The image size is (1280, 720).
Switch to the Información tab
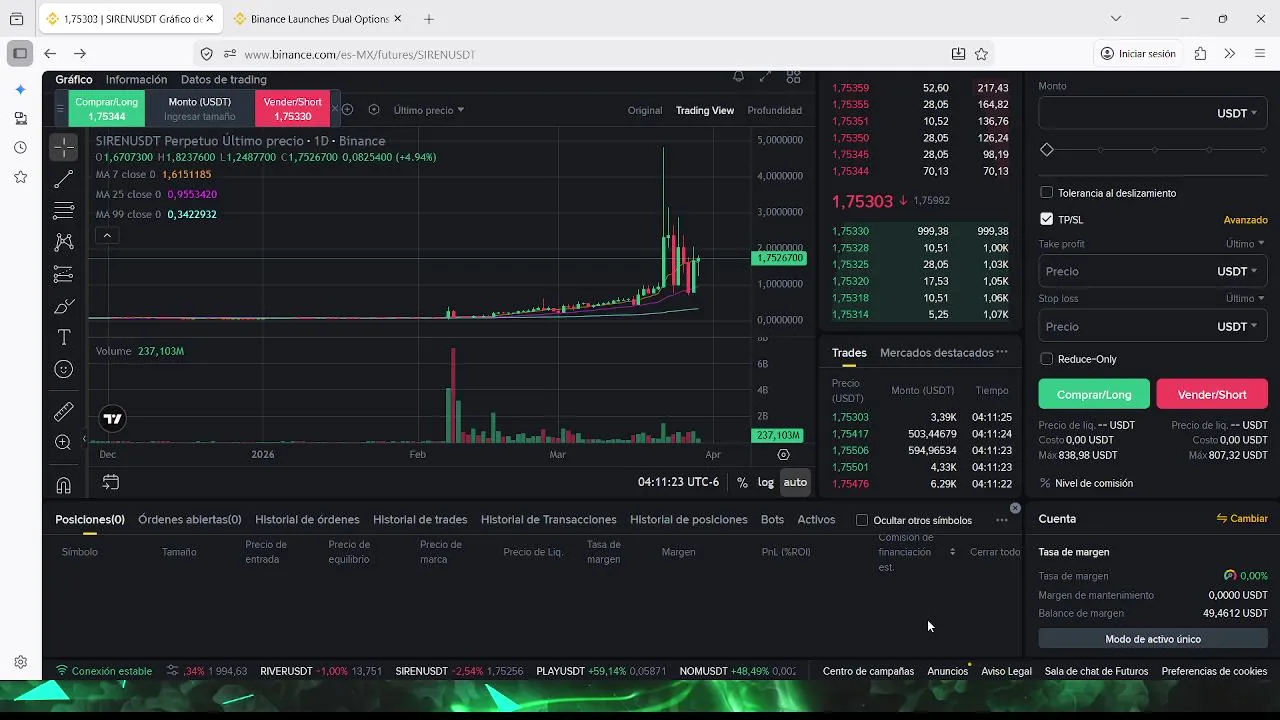(136, 79)
